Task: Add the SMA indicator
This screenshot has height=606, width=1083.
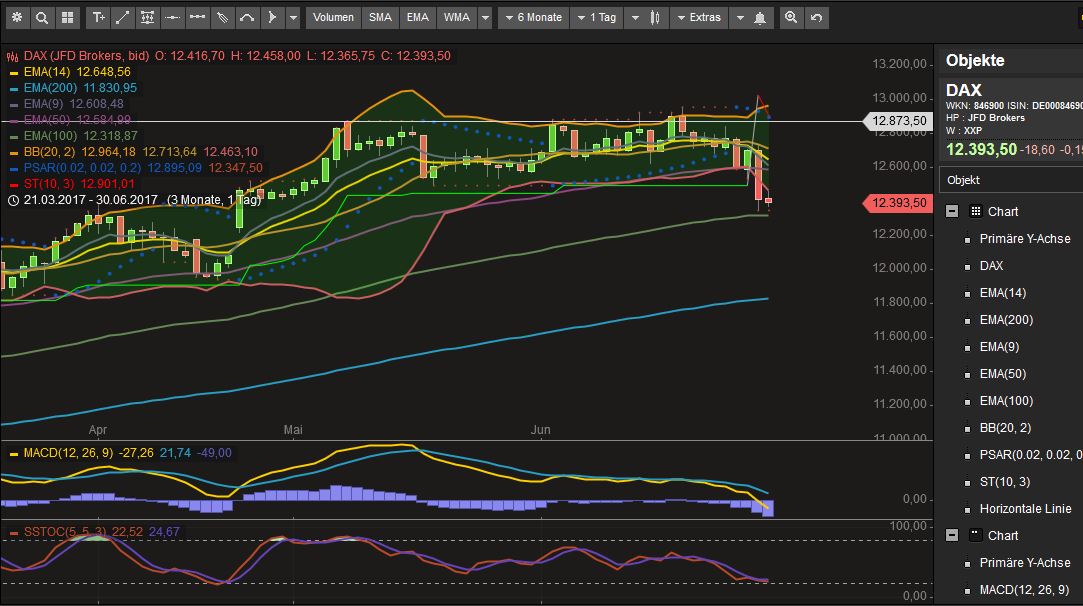Action: point(380,17)
